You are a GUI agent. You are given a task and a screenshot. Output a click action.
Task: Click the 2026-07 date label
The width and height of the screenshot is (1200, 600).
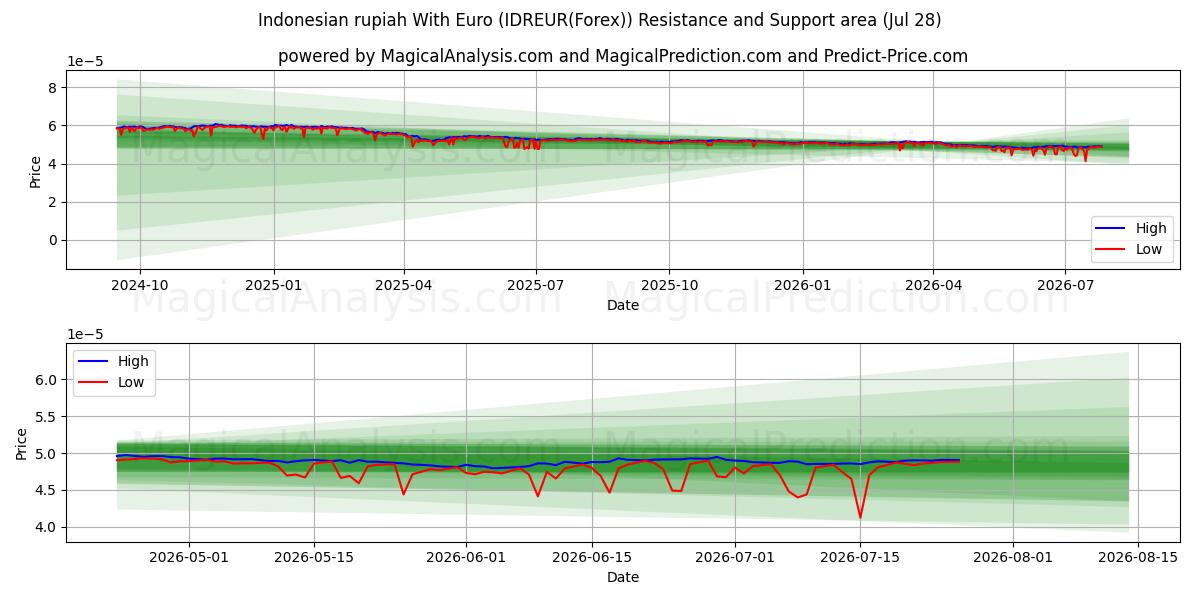pyautogui.click(x=1065, y=287)
